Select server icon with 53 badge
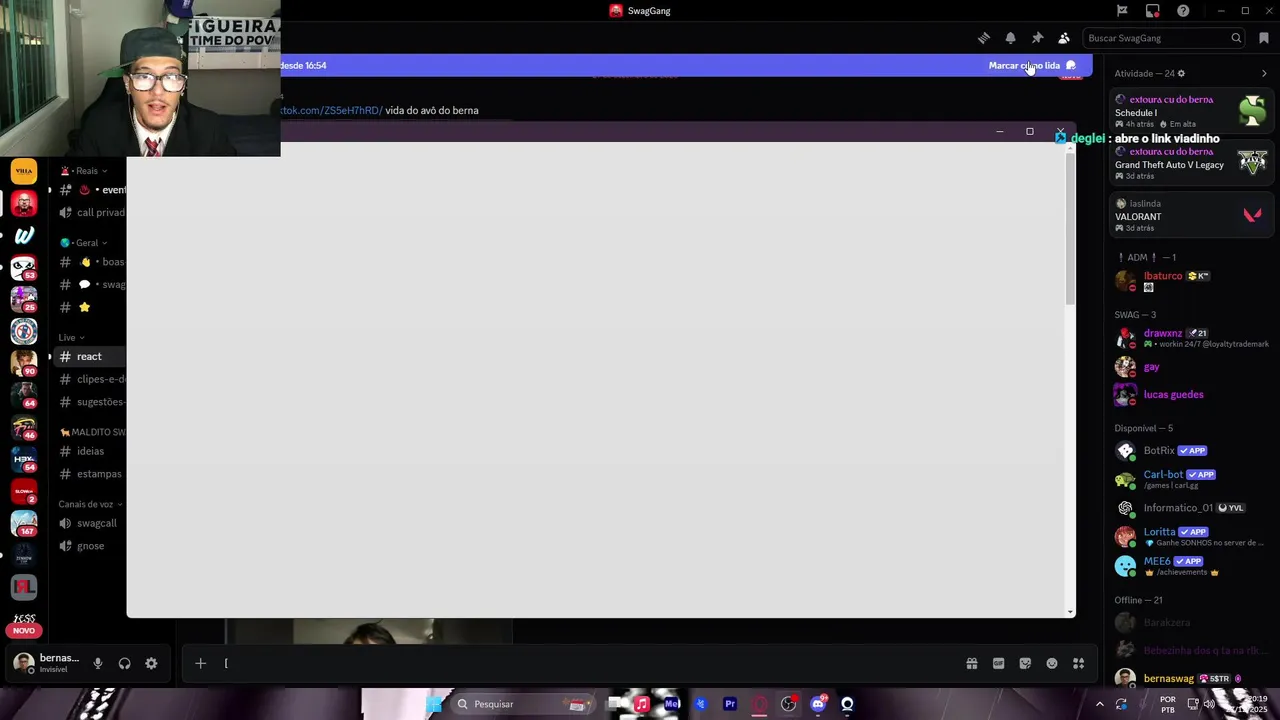1280x720 pixels. [x=24, y=268]
